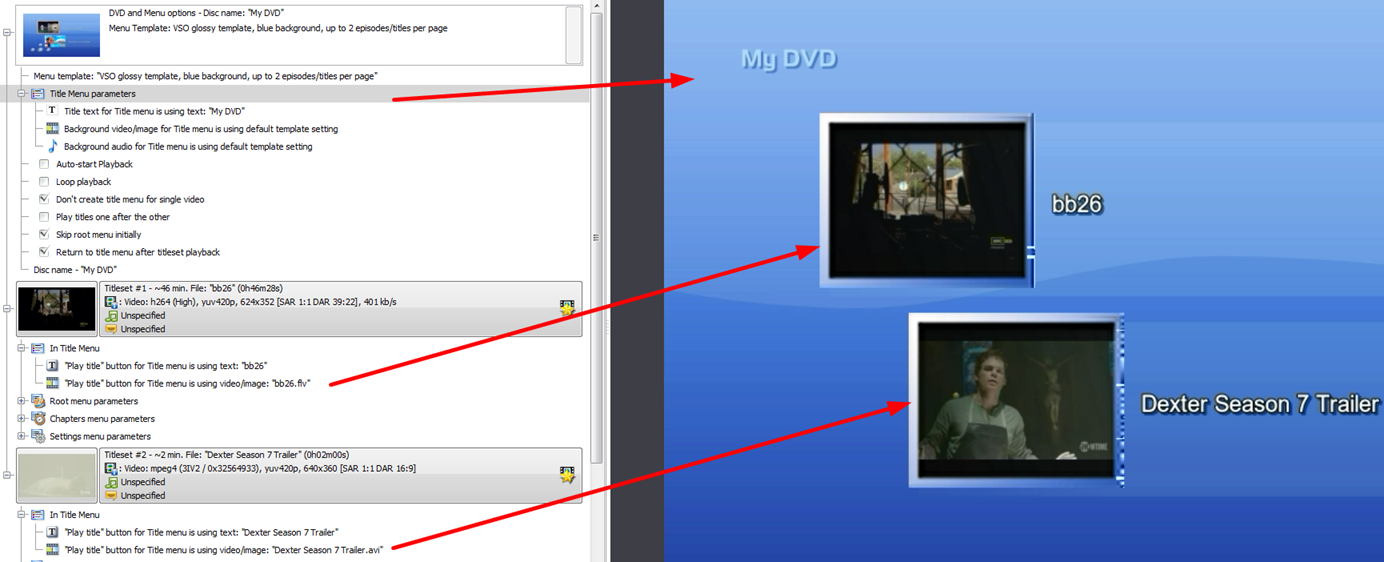Select the Root menu parameters row

click(x=94, y=401)
